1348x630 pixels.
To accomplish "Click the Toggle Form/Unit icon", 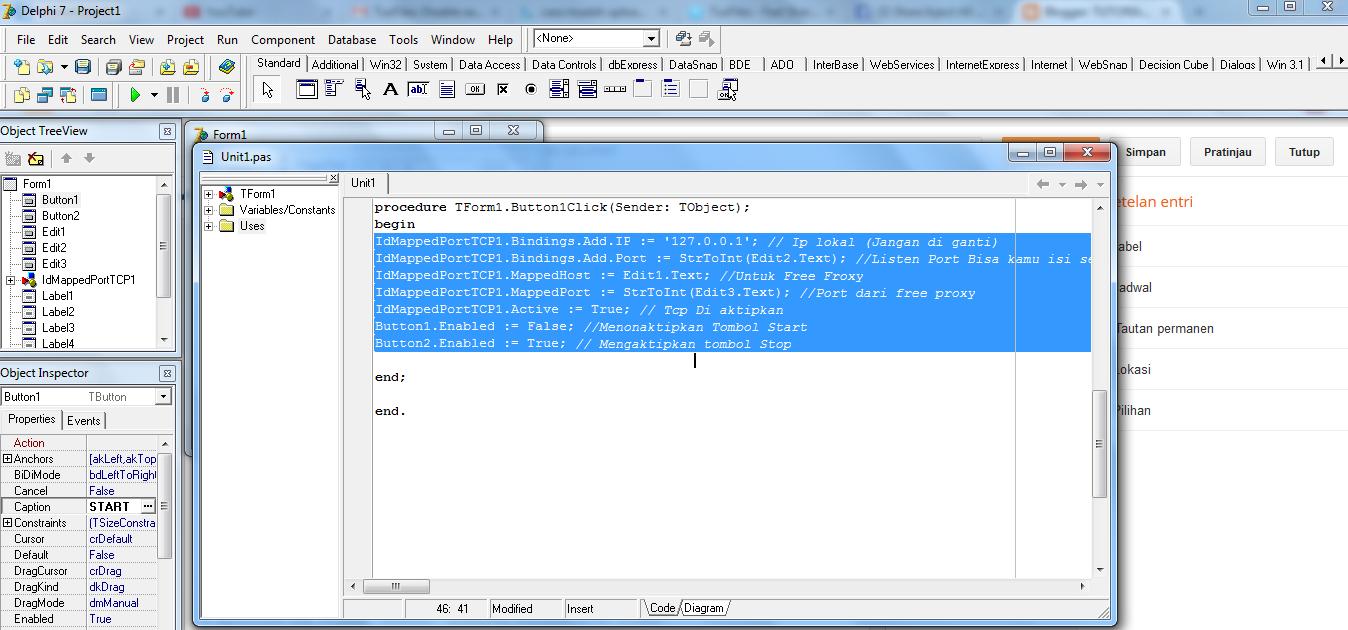I will tap(68, 95).
